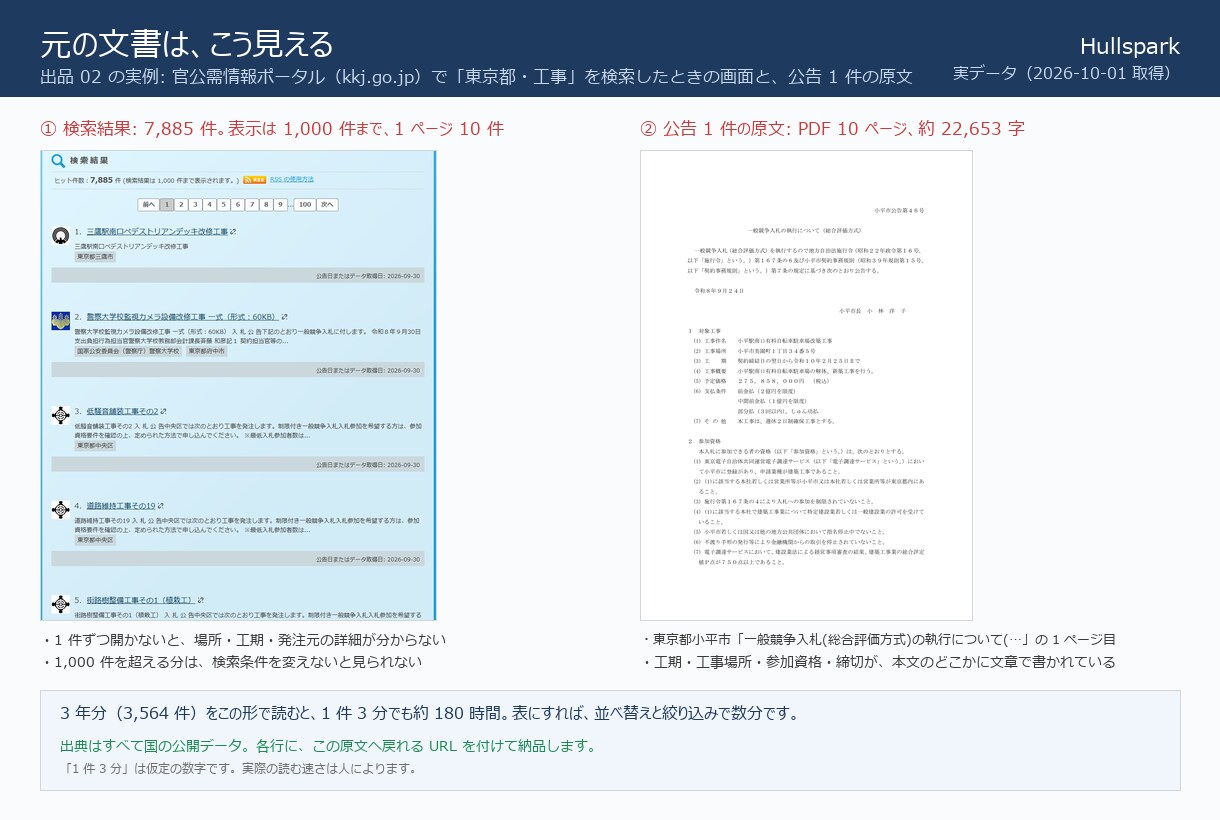Viewport: 1220px width, 820px height.
Task: Open 三鷹駅南口ペデストリアンデッキ改修工事 result link
Action: [x=157, y=232]
